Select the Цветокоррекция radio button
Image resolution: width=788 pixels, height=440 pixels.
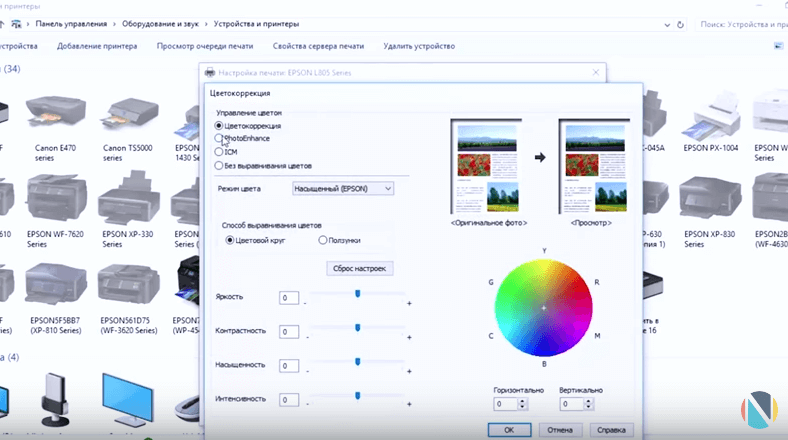pos(219,126)
